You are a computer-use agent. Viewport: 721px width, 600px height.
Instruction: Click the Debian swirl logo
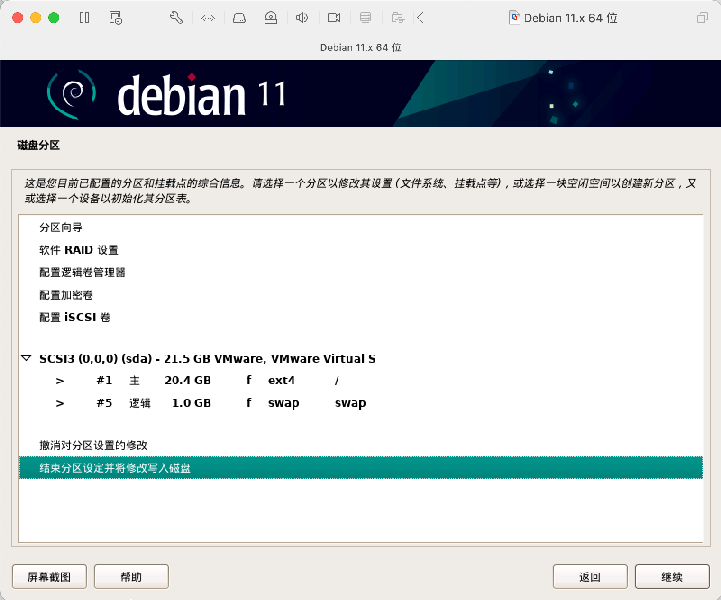(x=72, y=94)
